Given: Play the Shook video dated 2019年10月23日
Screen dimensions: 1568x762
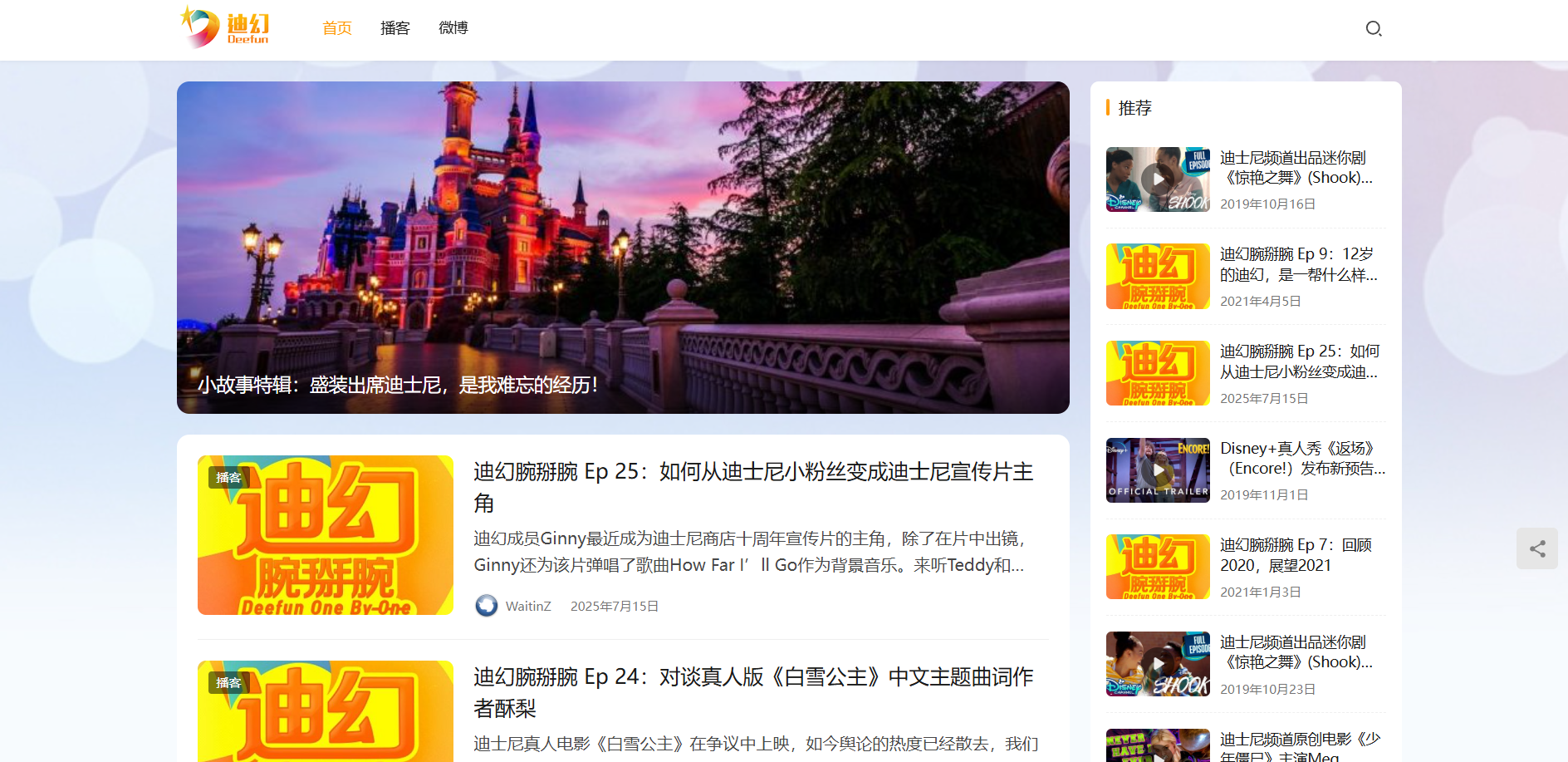Looking at the screenshot, I should click(1158, 664).
